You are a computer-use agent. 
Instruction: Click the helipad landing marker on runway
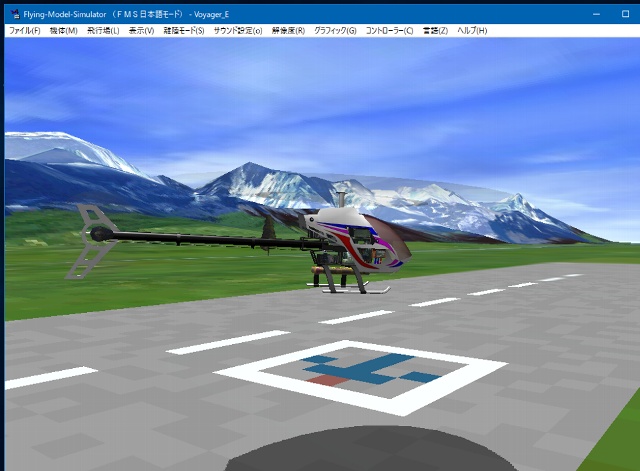pos(361,377)
